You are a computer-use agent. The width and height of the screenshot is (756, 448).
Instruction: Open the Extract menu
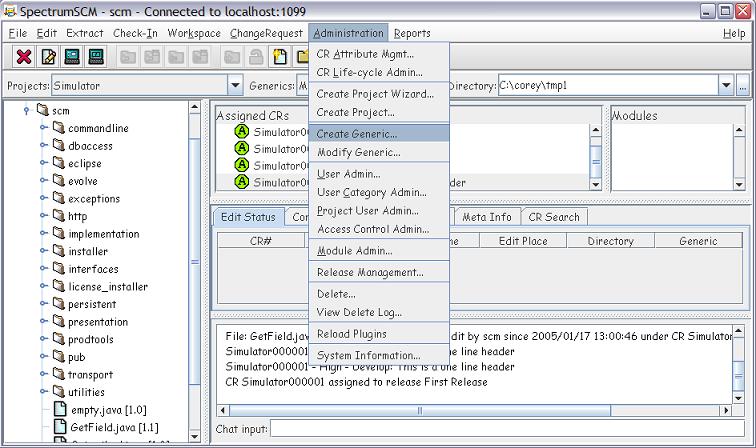[x=85, y=33]
